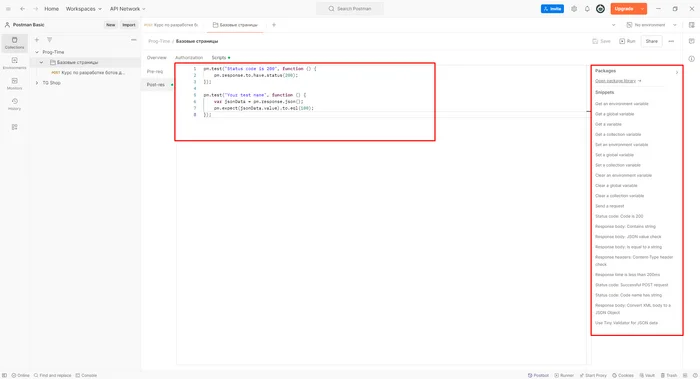Click the Run collection button
Image resolution: width=700 pixels, height=379 pixels.
(x=627, y=41)
